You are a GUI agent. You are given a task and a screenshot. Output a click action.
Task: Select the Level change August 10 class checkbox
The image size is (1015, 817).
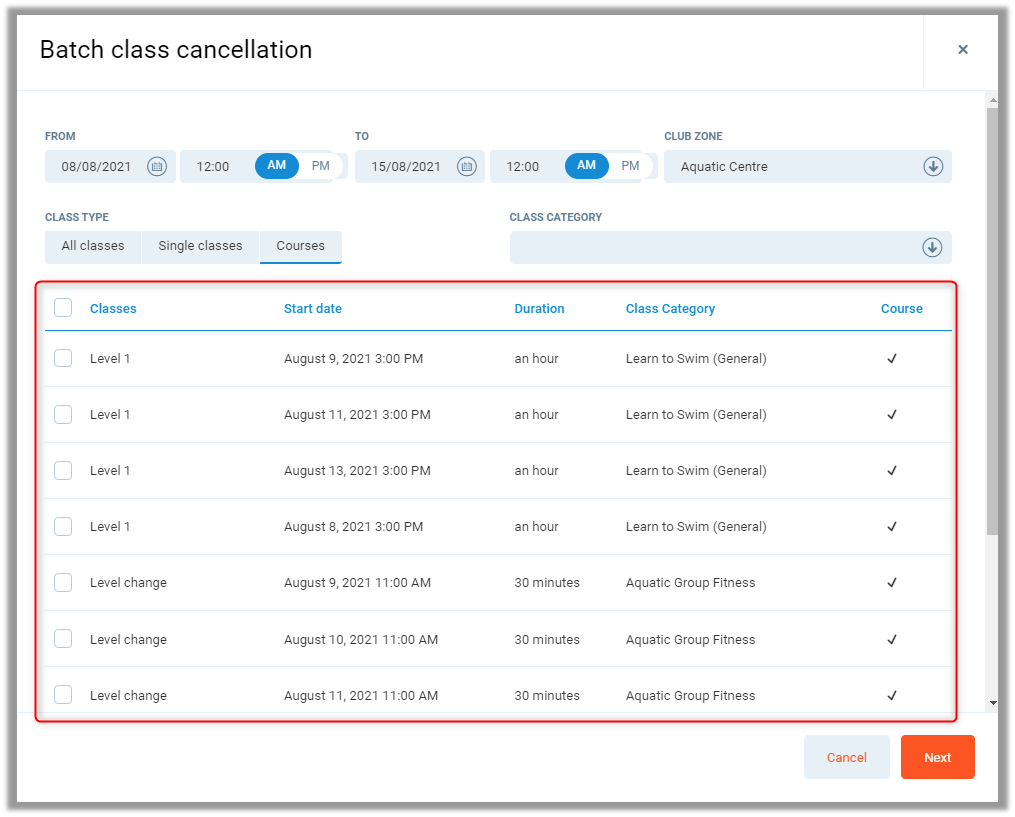63,639
